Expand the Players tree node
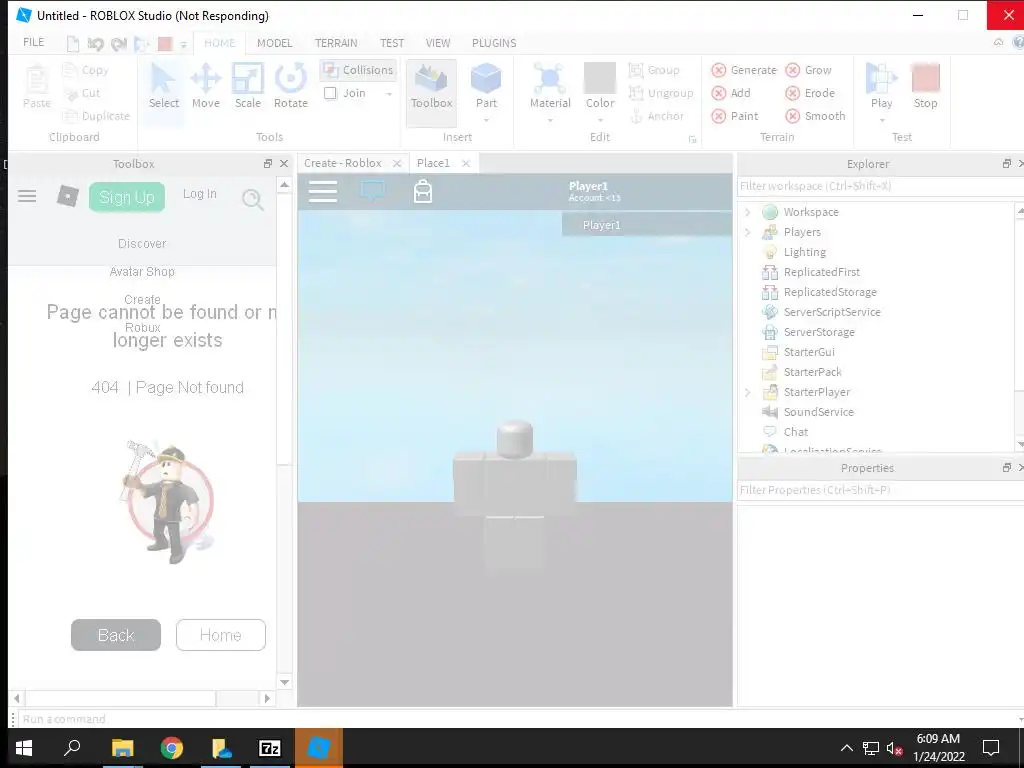 coord(748,232)
